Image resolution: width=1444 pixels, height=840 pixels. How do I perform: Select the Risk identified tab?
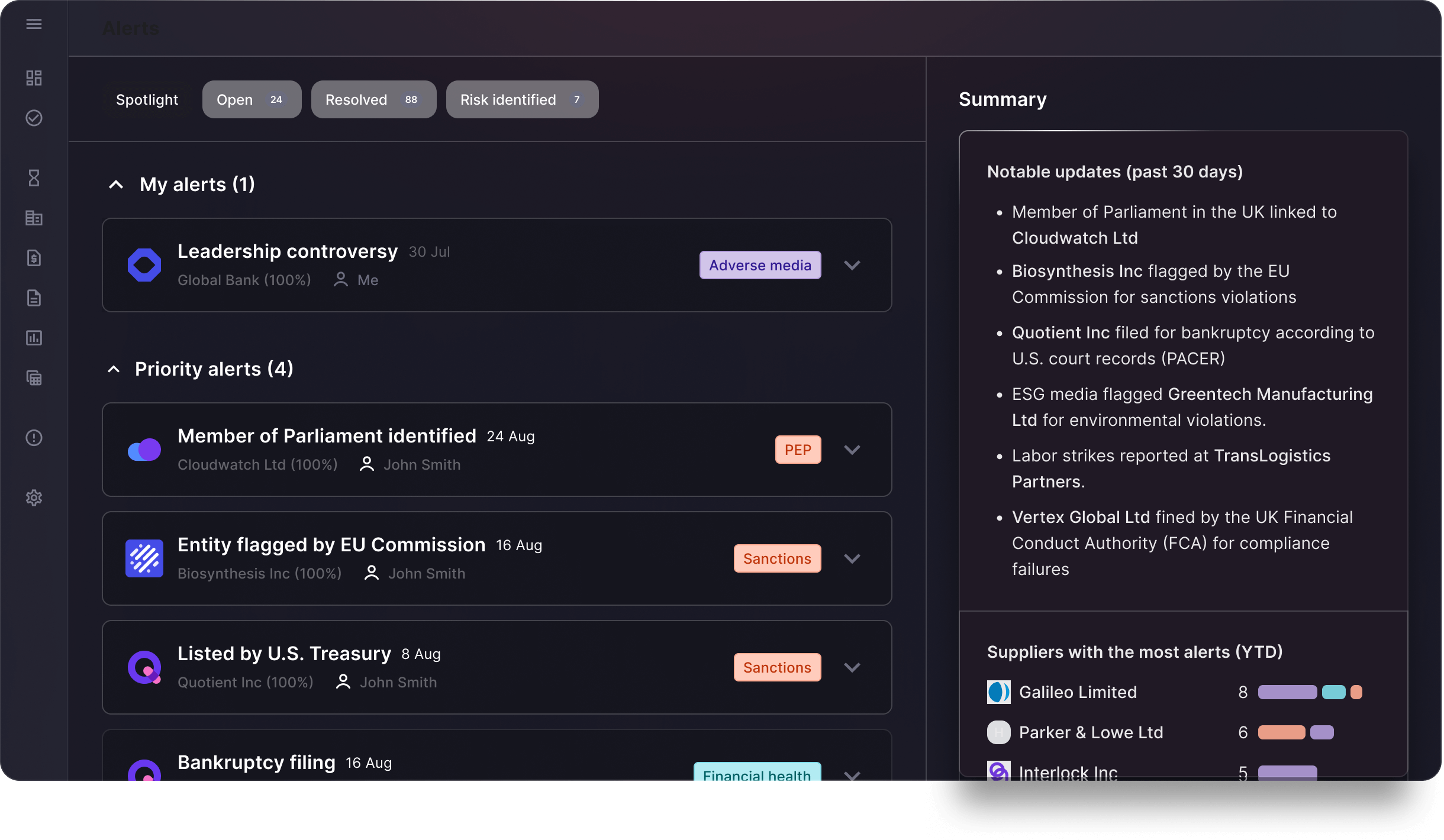(x=522, y=99)
